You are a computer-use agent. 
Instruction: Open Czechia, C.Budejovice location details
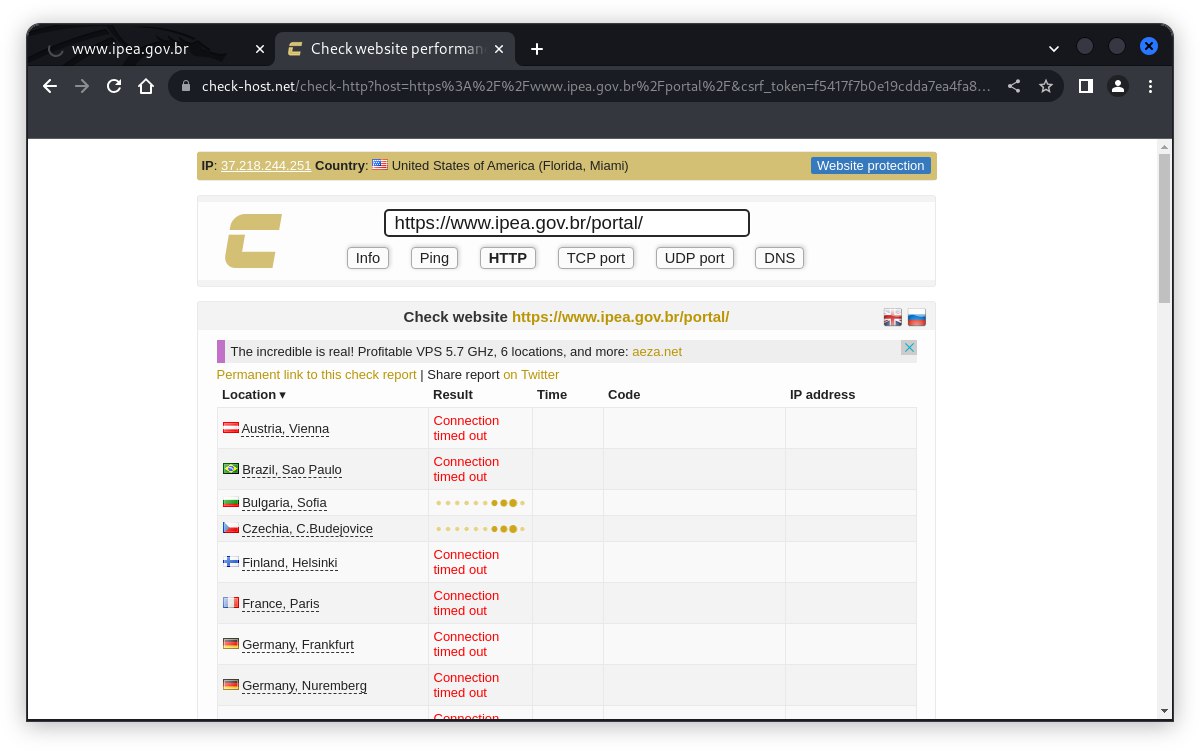point(307,529)
